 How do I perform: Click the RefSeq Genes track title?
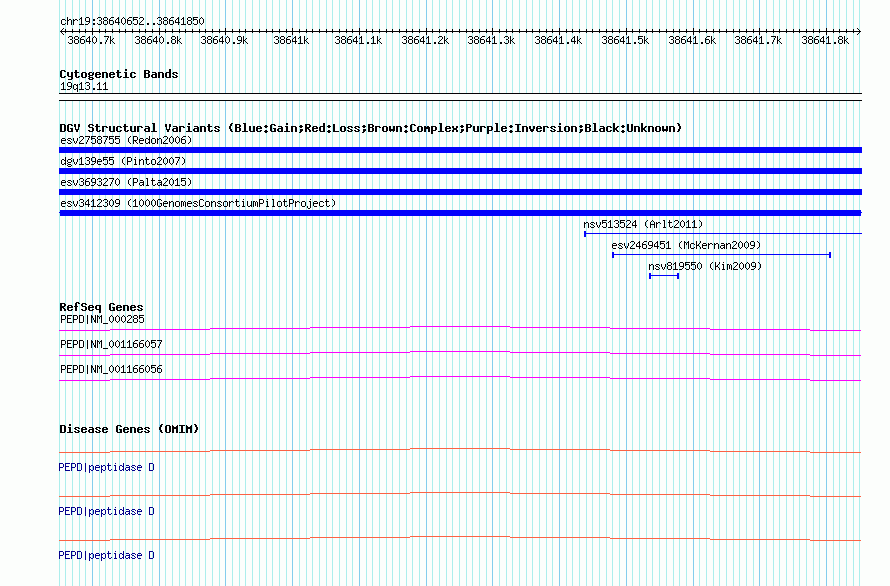(101, 307)
